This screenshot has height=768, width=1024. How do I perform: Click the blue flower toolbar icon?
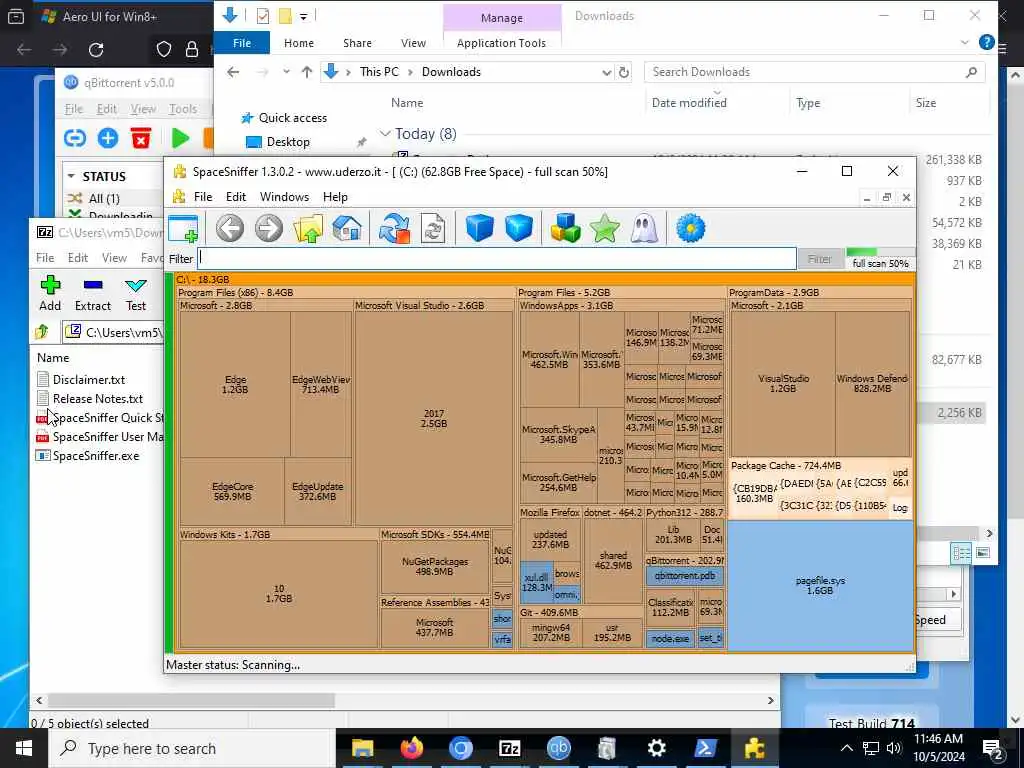(x=690, y=229)
